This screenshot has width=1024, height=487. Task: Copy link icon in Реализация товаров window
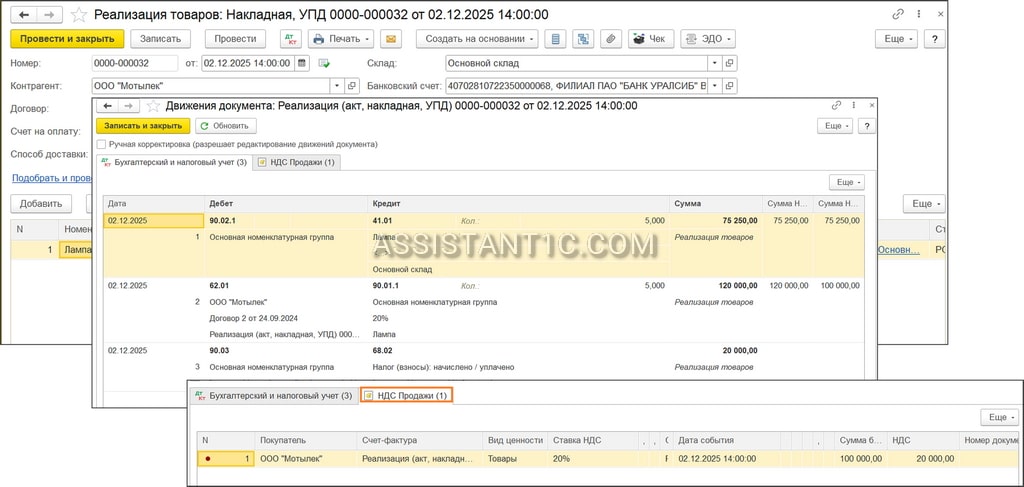coord(897,14)
